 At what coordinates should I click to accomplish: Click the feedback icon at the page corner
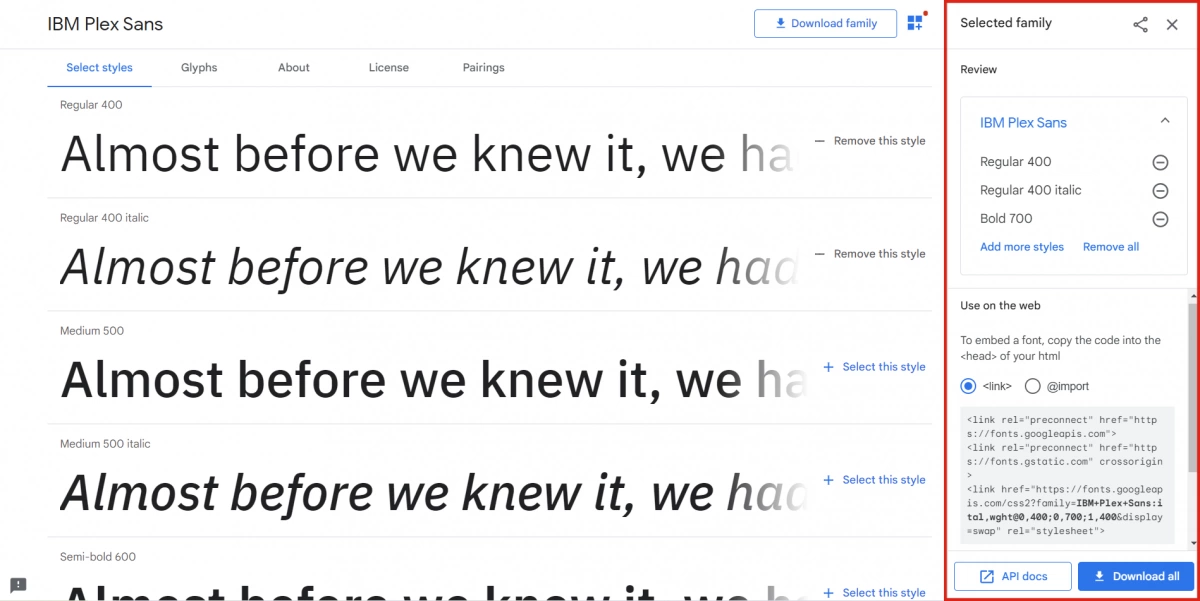click(18, 585)
